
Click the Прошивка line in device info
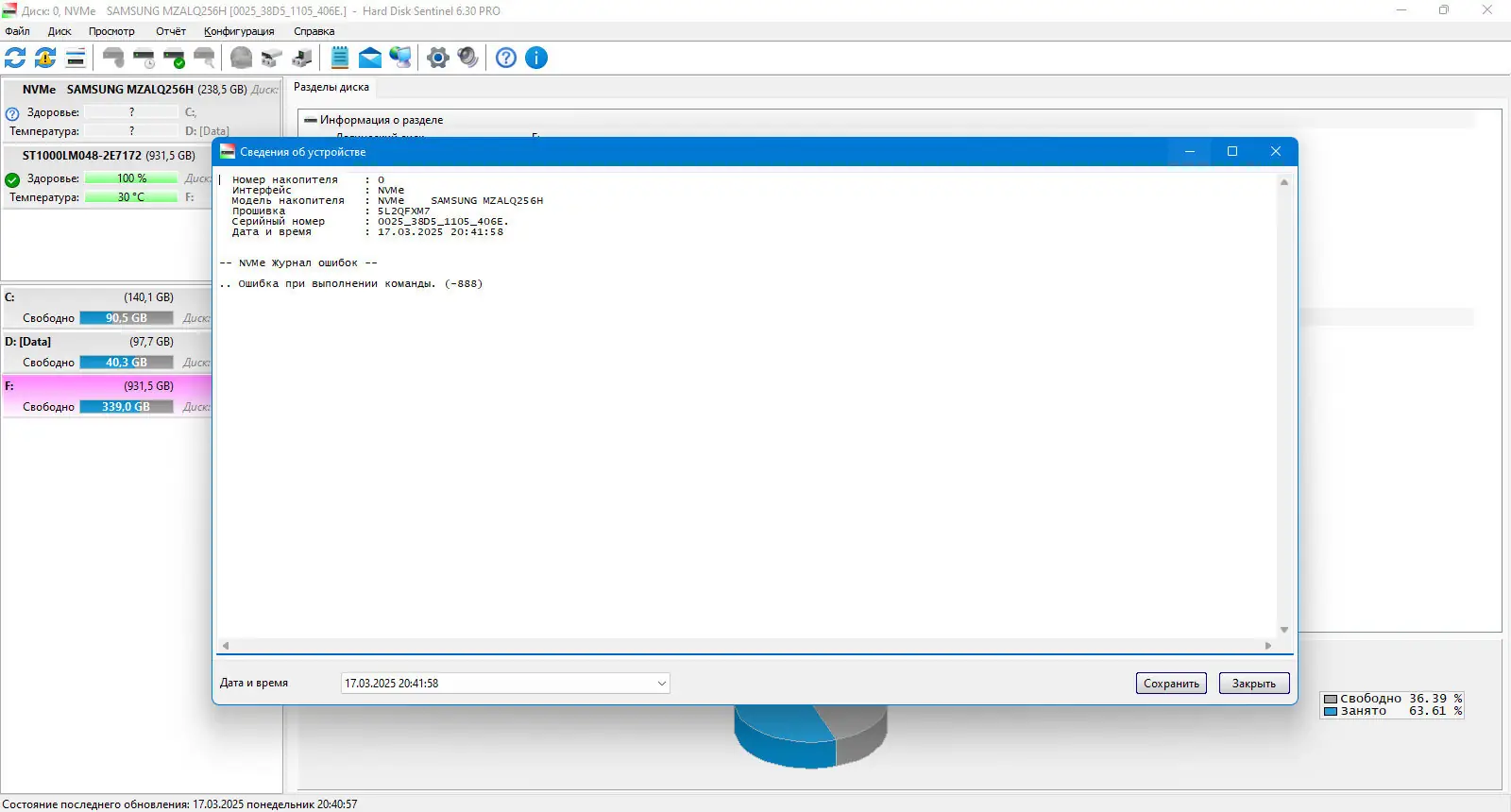331,211
